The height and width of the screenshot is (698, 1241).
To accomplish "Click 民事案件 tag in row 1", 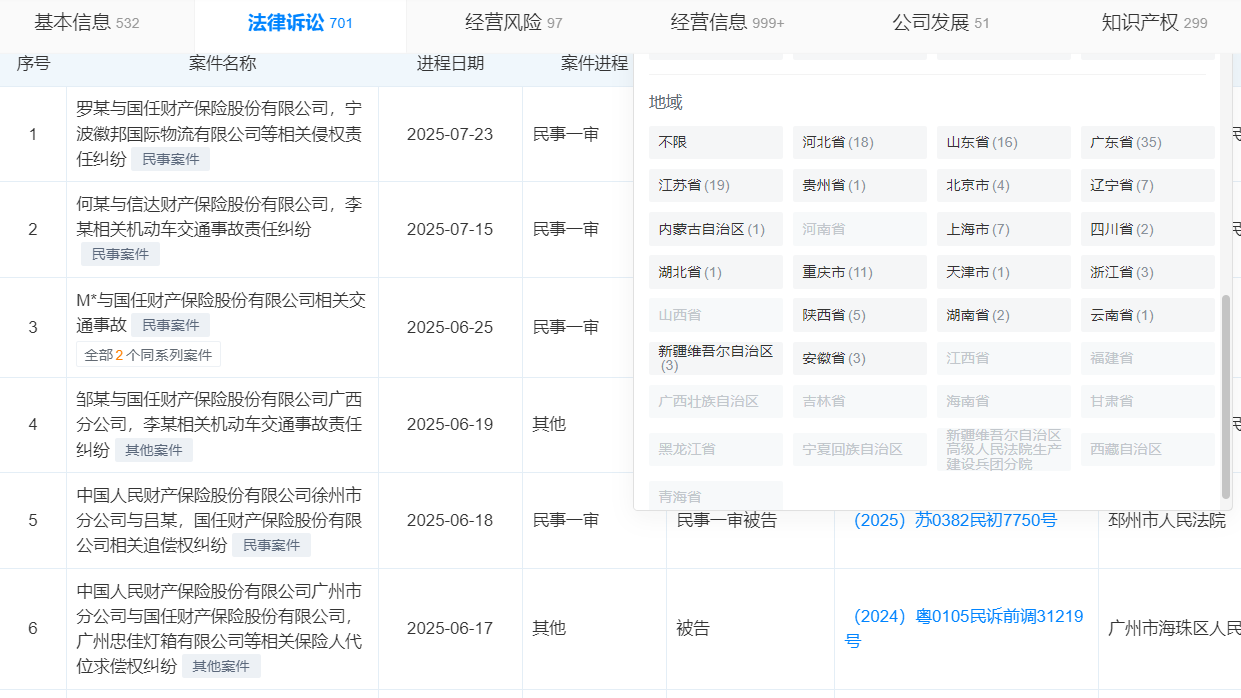I will 171,159.
